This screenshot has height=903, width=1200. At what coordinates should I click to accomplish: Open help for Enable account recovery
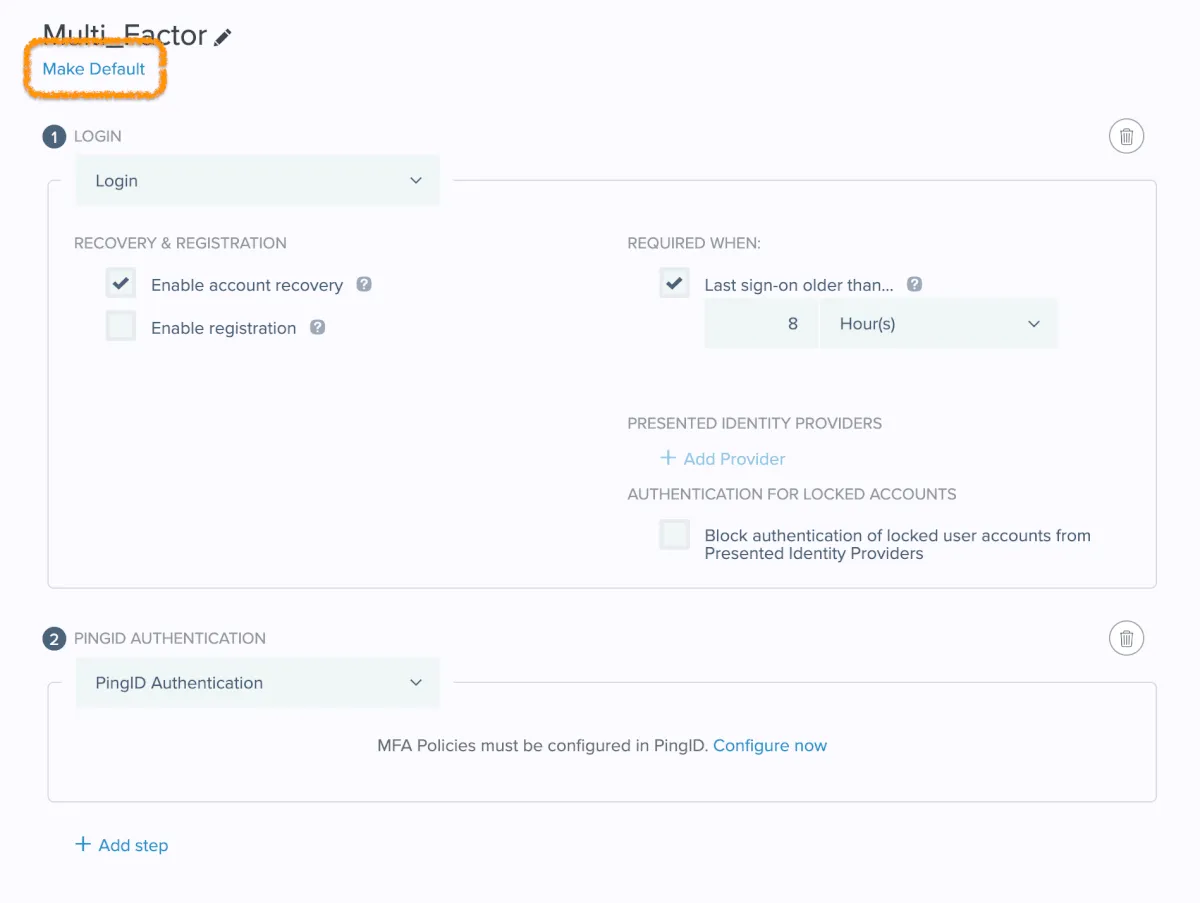click(364, 284)
